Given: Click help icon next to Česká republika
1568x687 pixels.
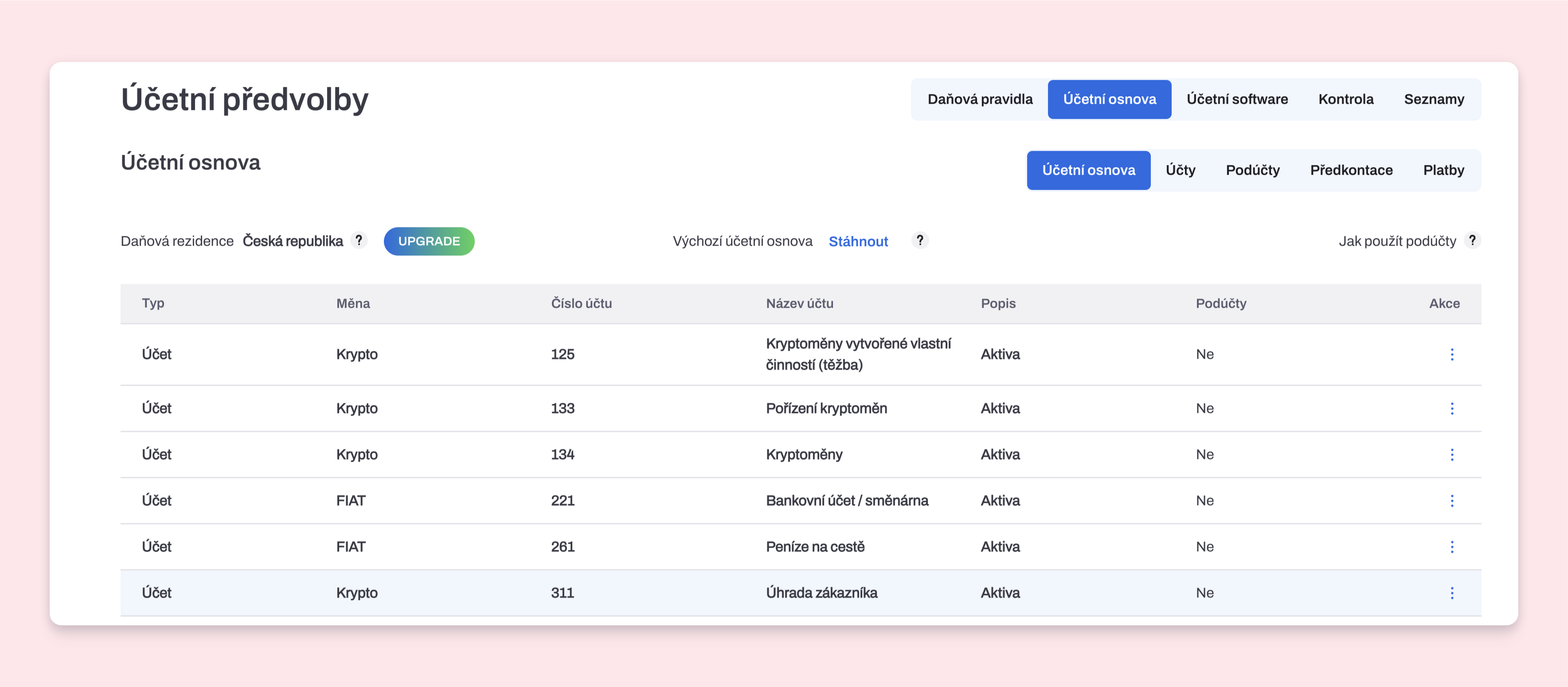Looking at the screenshot, I should [x=359, y=240].
